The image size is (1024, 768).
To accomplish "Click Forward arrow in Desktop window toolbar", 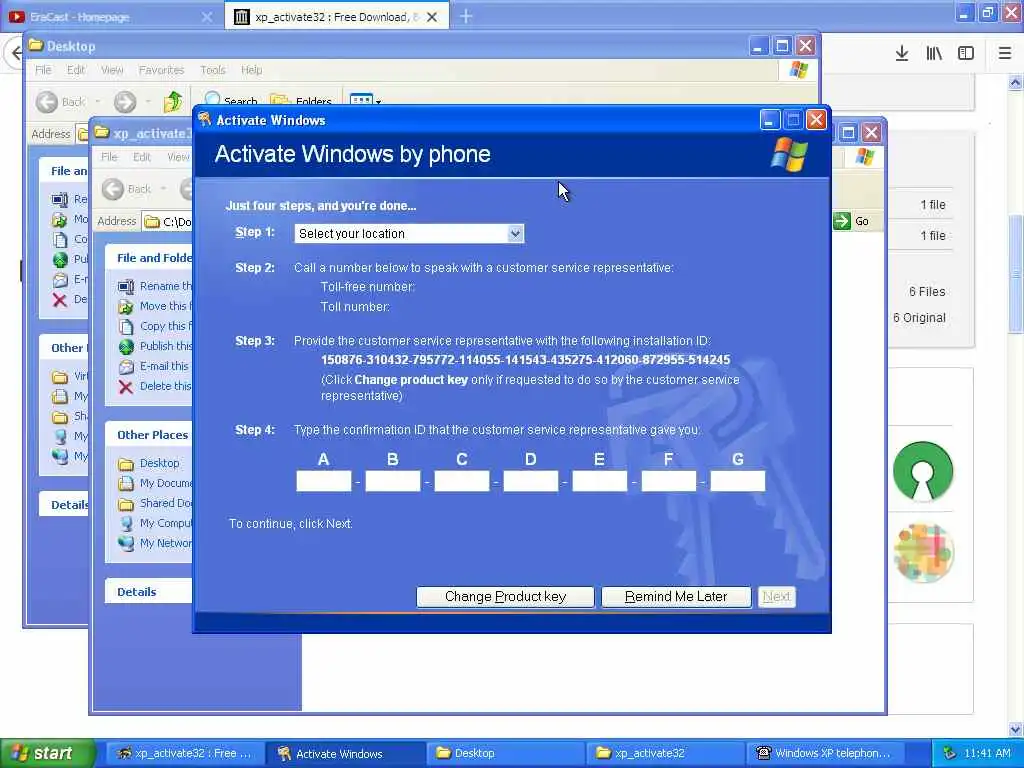I will (x=125, y=102).
